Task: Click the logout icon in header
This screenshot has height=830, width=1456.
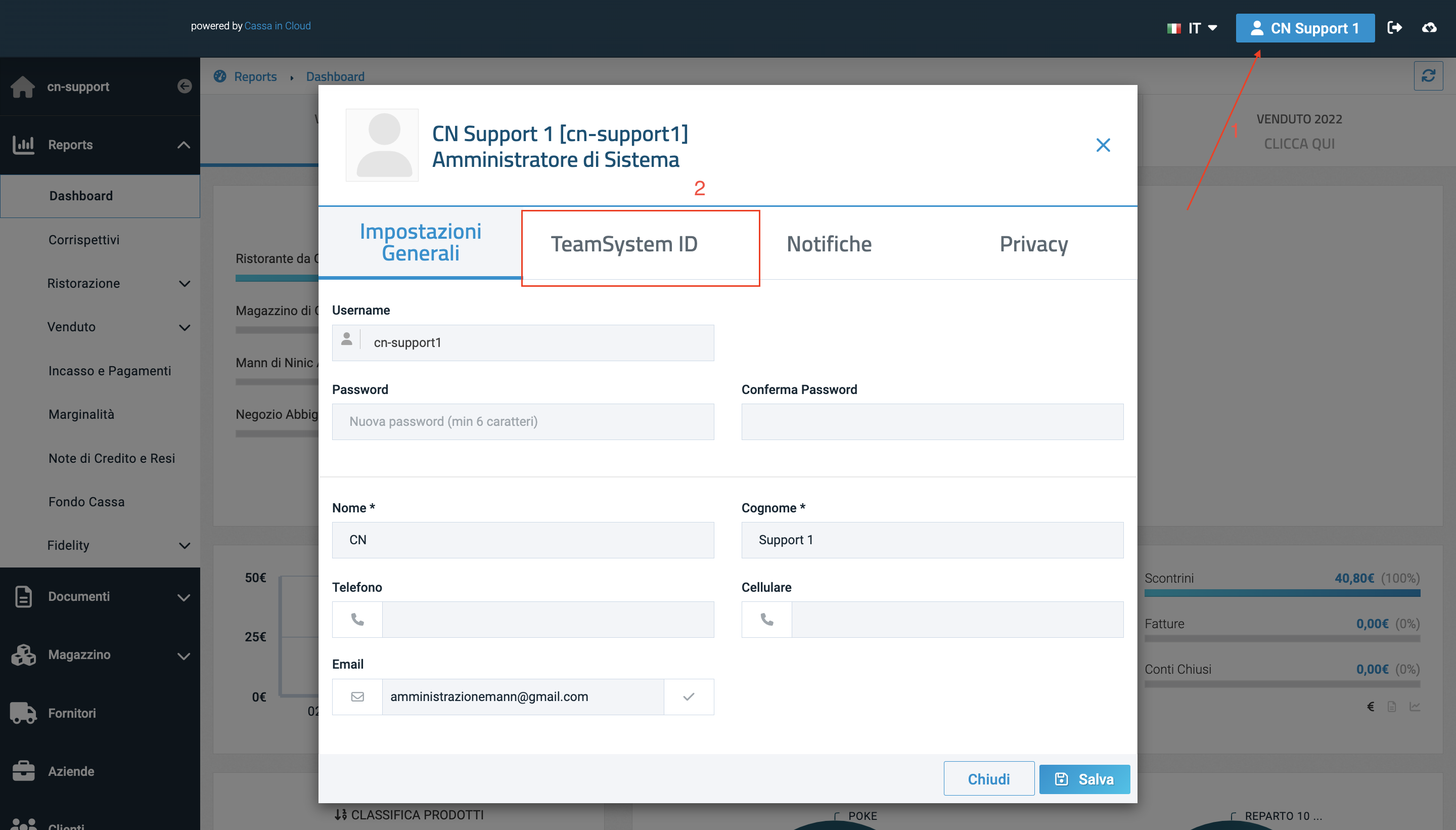Action: (1394, 27)
